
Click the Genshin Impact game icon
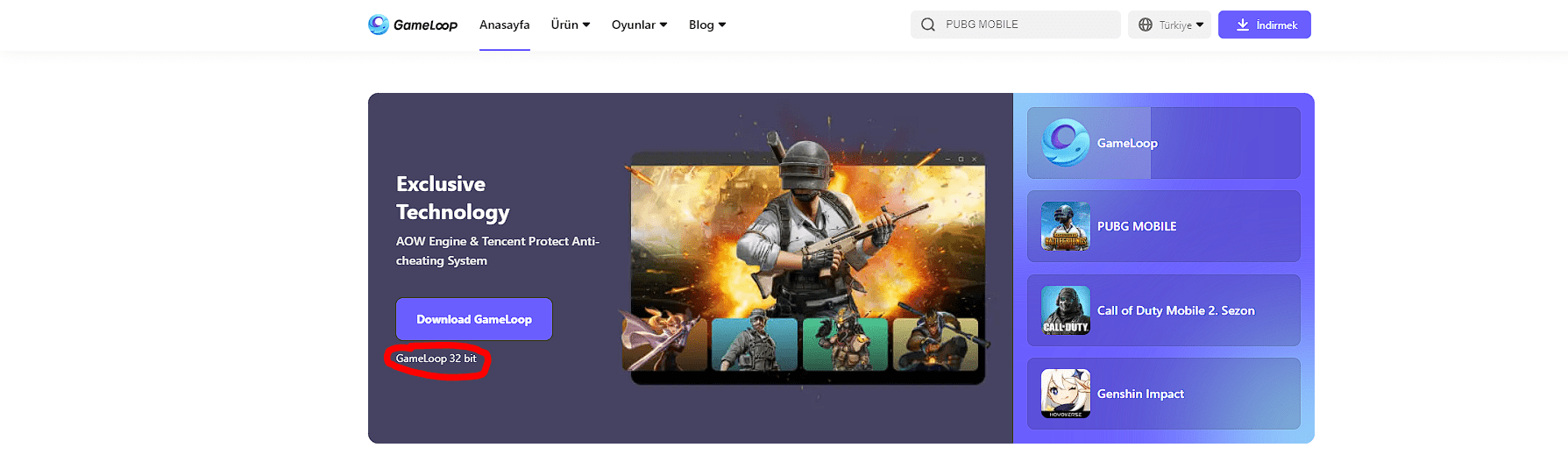pyautogui.click(x=1066, y=394)
